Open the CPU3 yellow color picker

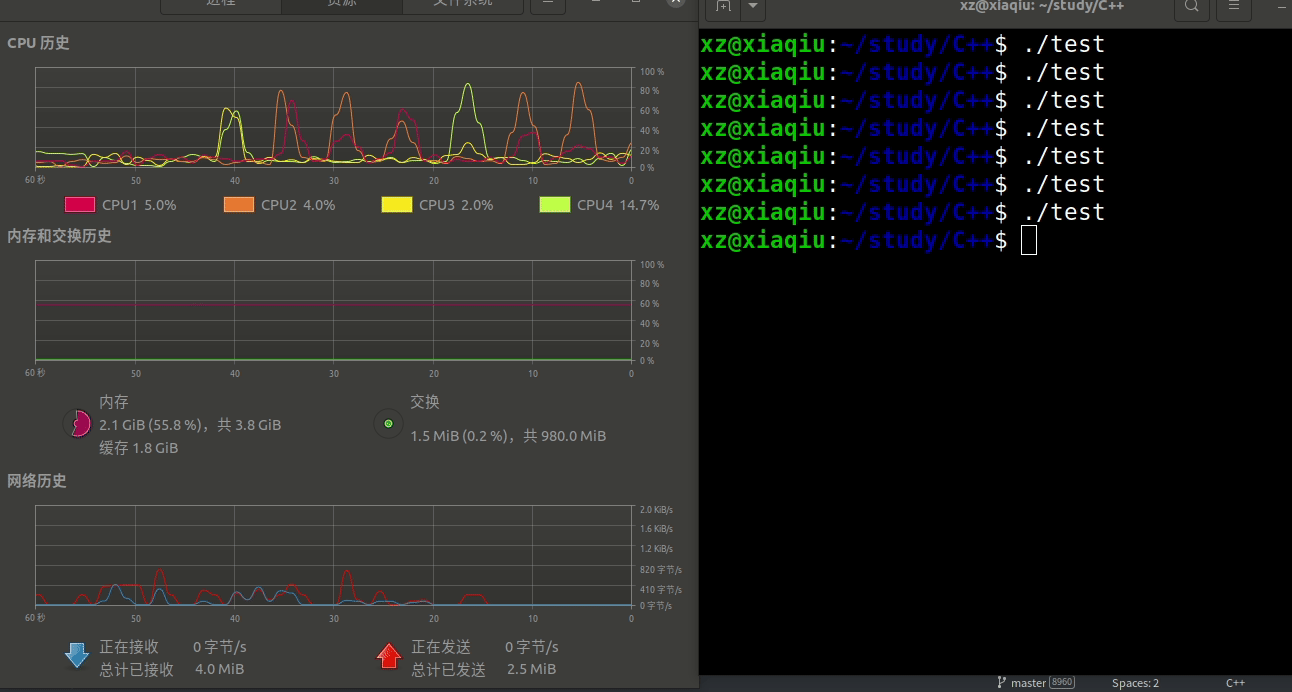pyautogui.click(x=397, y=205)
